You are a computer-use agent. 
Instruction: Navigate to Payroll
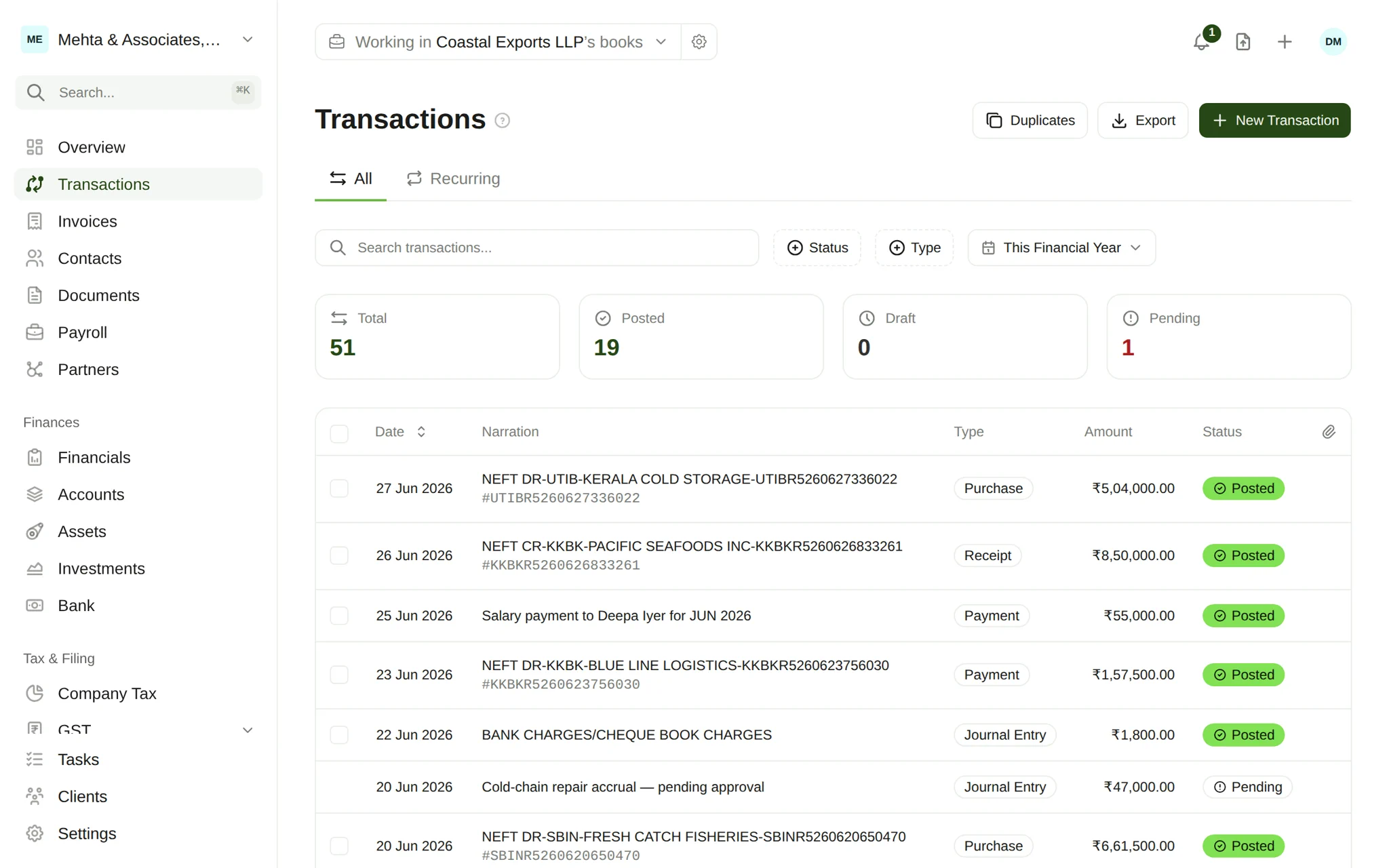(x=138, y=332)
